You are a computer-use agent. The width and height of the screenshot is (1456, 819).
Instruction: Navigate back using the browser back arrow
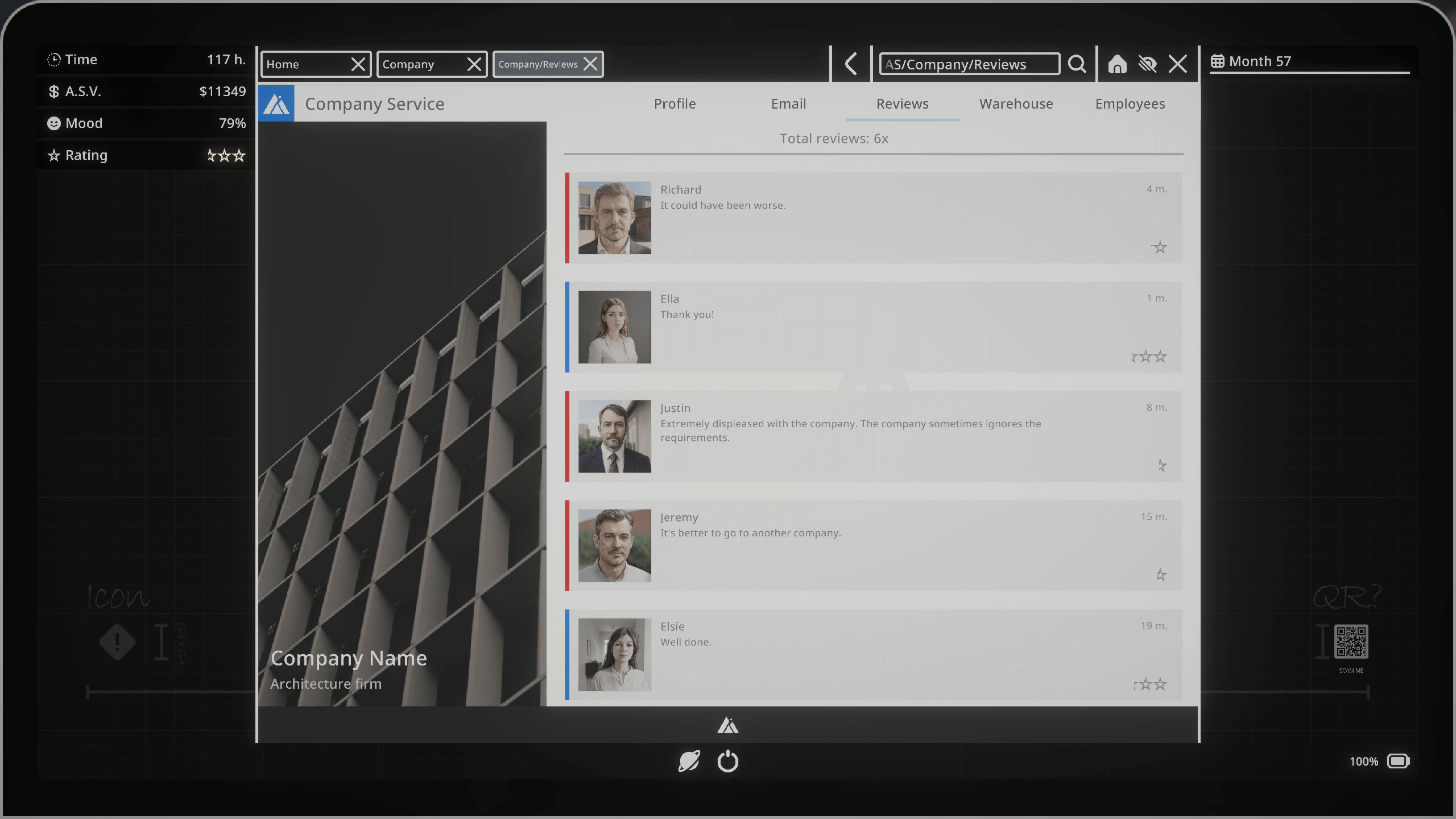coord(850,64)
